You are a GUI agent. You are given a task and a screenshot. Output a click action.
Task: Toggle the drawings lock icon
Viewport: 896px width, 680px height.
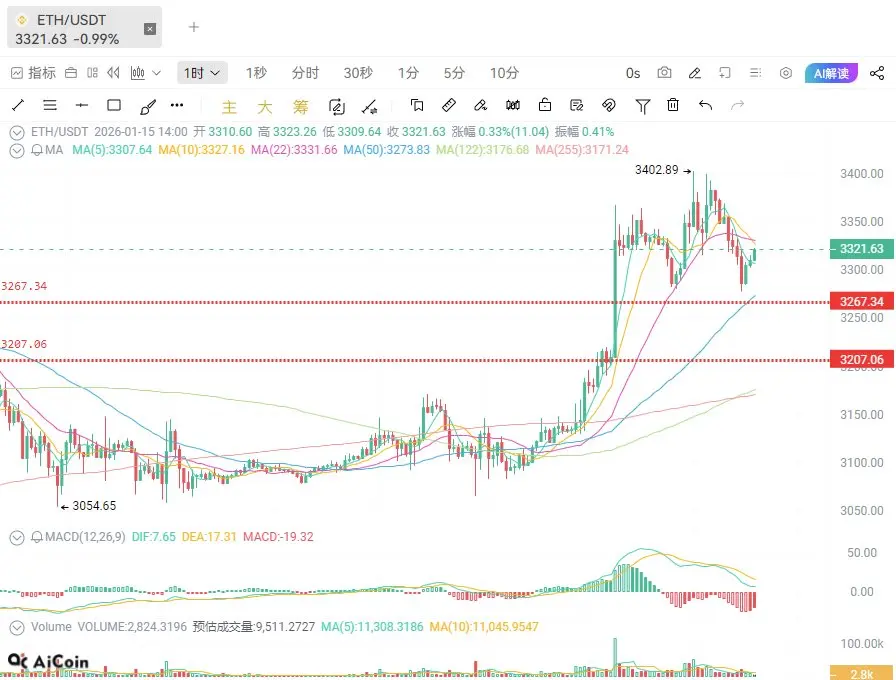pyautogui.click(x=545, y=105)
